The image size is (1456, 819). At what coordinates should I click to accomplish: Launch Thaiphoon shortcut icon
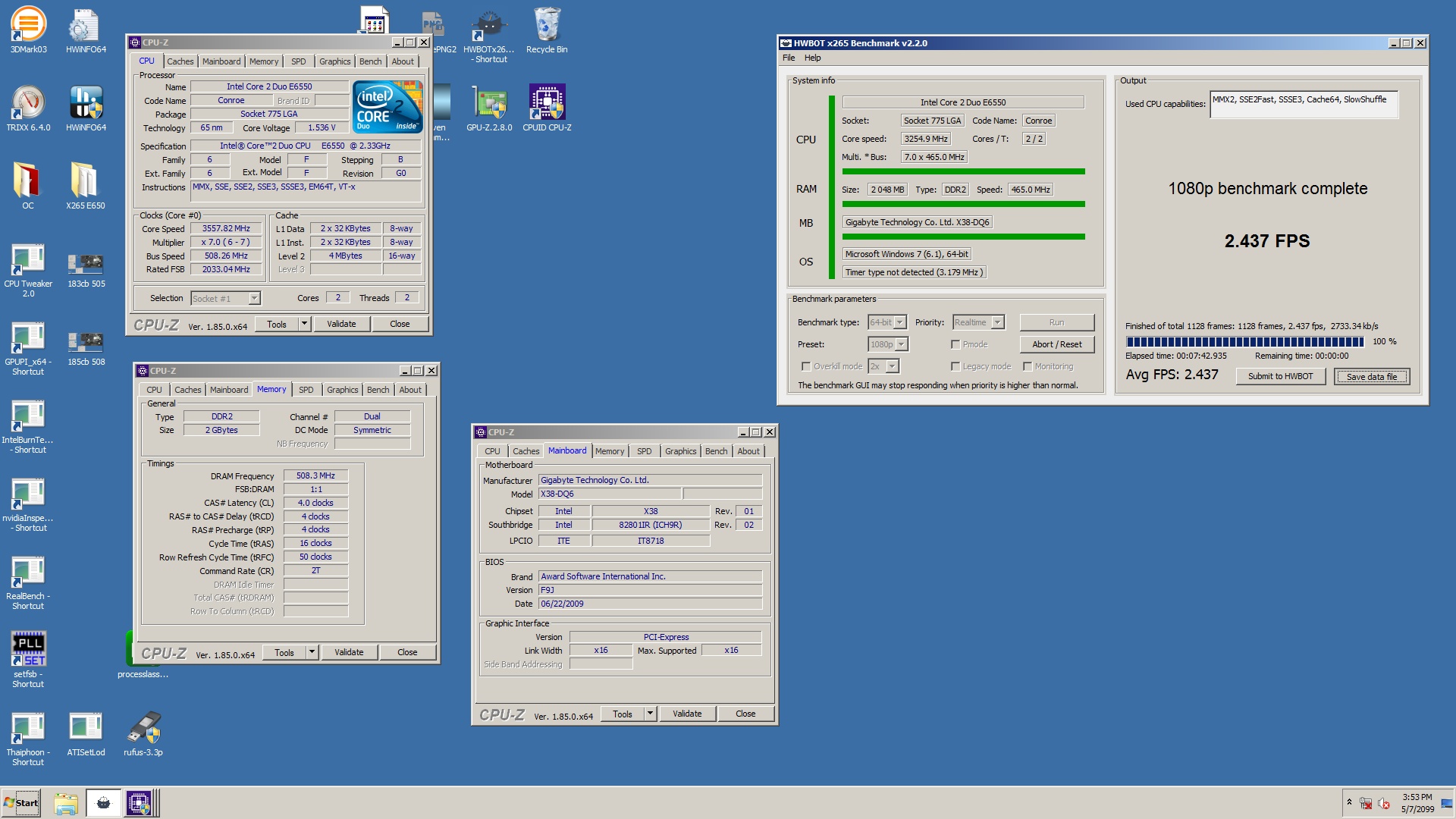[28, 738]
